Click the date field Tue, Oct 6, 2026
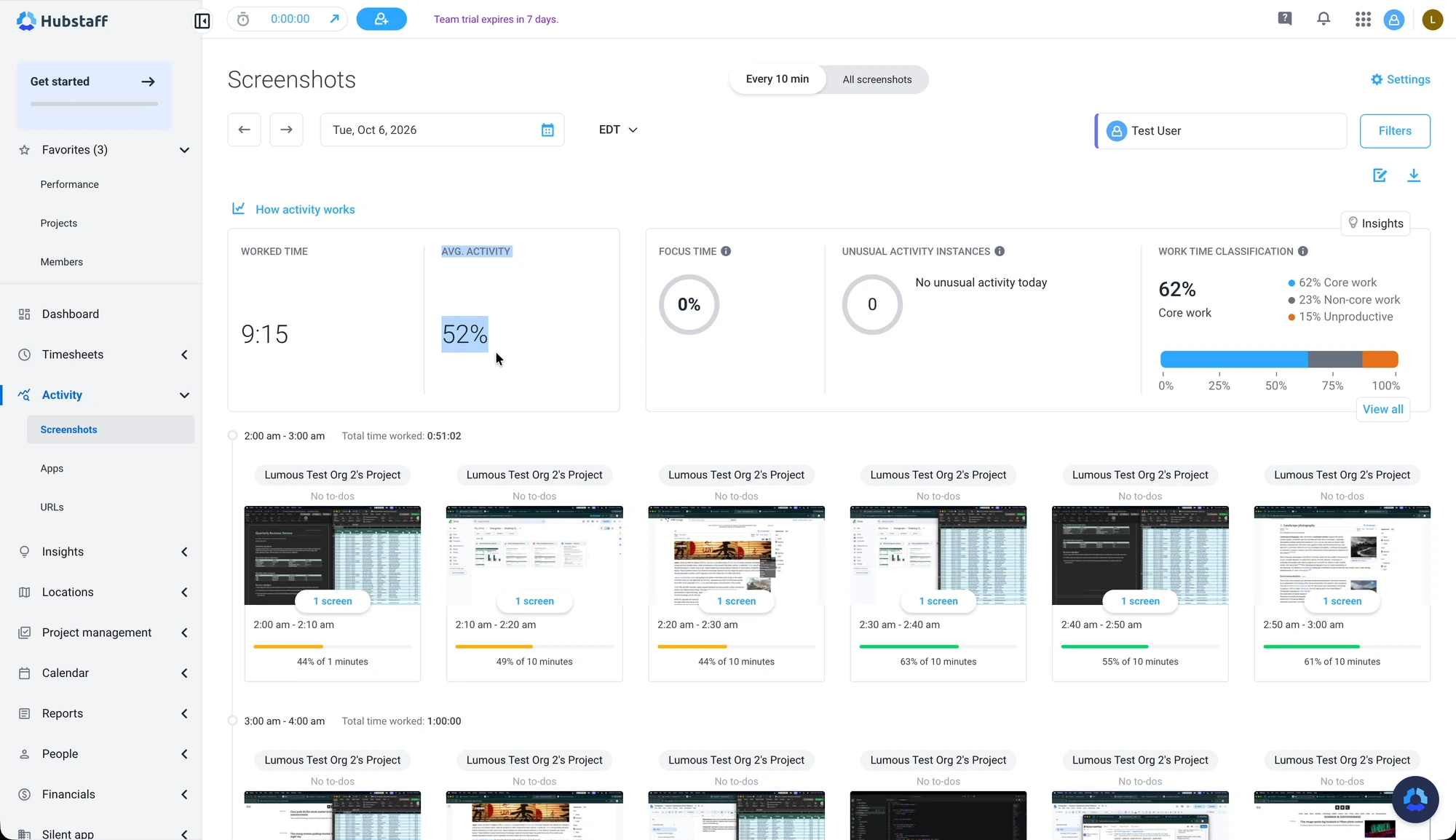Viewport: 1456px width, 840px height. (x=442, y=130)
